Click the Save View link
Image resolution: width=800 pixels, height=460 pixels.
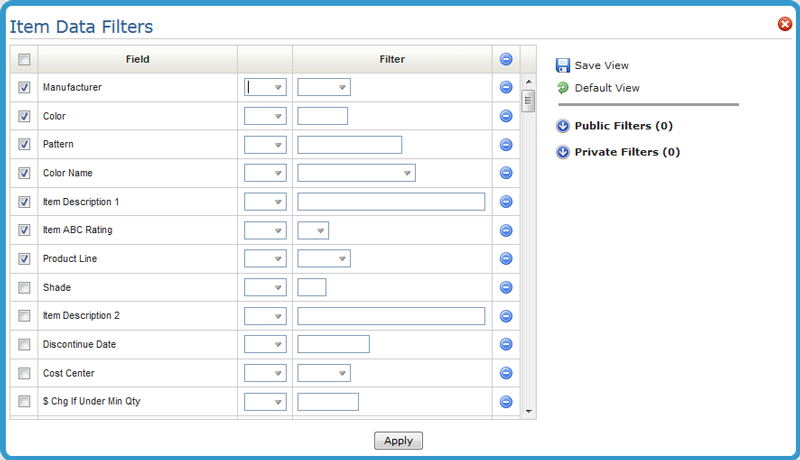601,65
